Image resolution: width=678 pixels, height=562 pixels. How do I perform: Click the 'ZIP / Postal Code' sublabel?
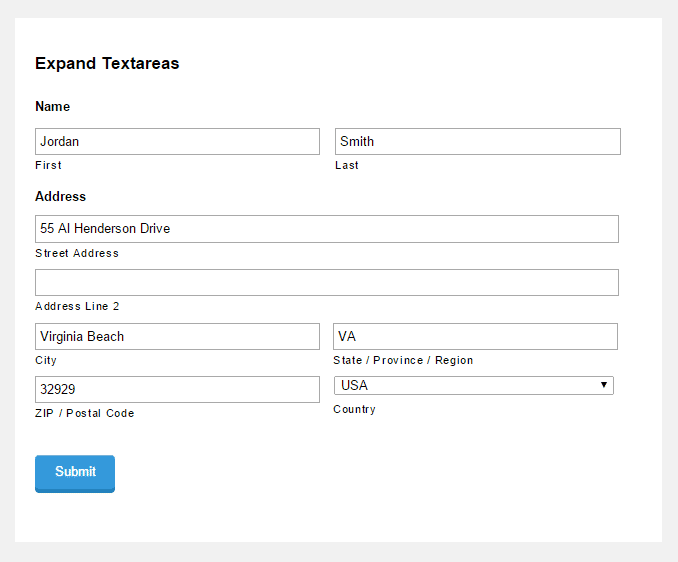(x=84, y=413)
